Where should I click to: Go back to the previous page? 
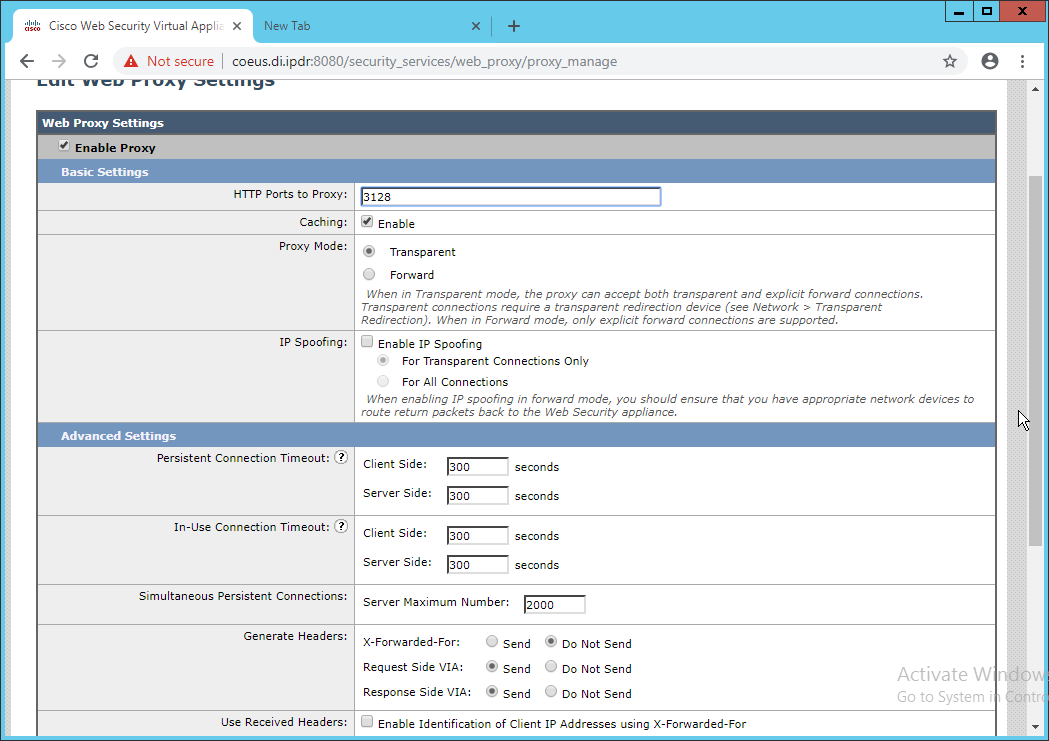(27, 62)
